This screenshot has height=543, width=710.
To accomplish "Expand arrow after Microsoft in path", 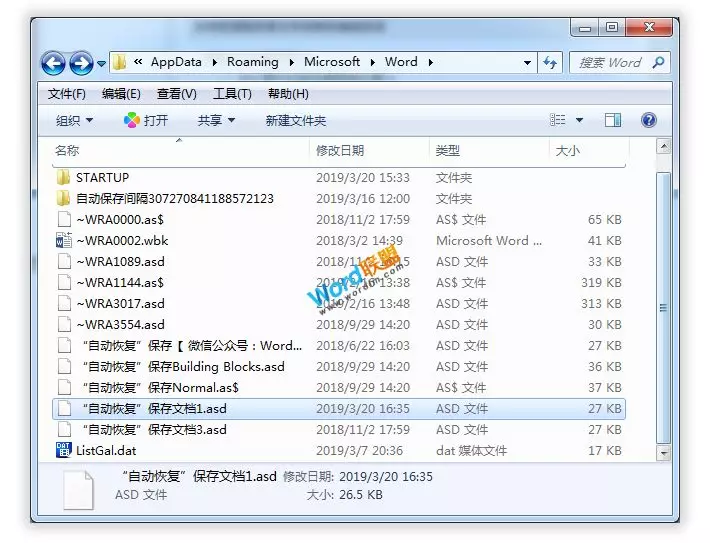I will (373, 62).
